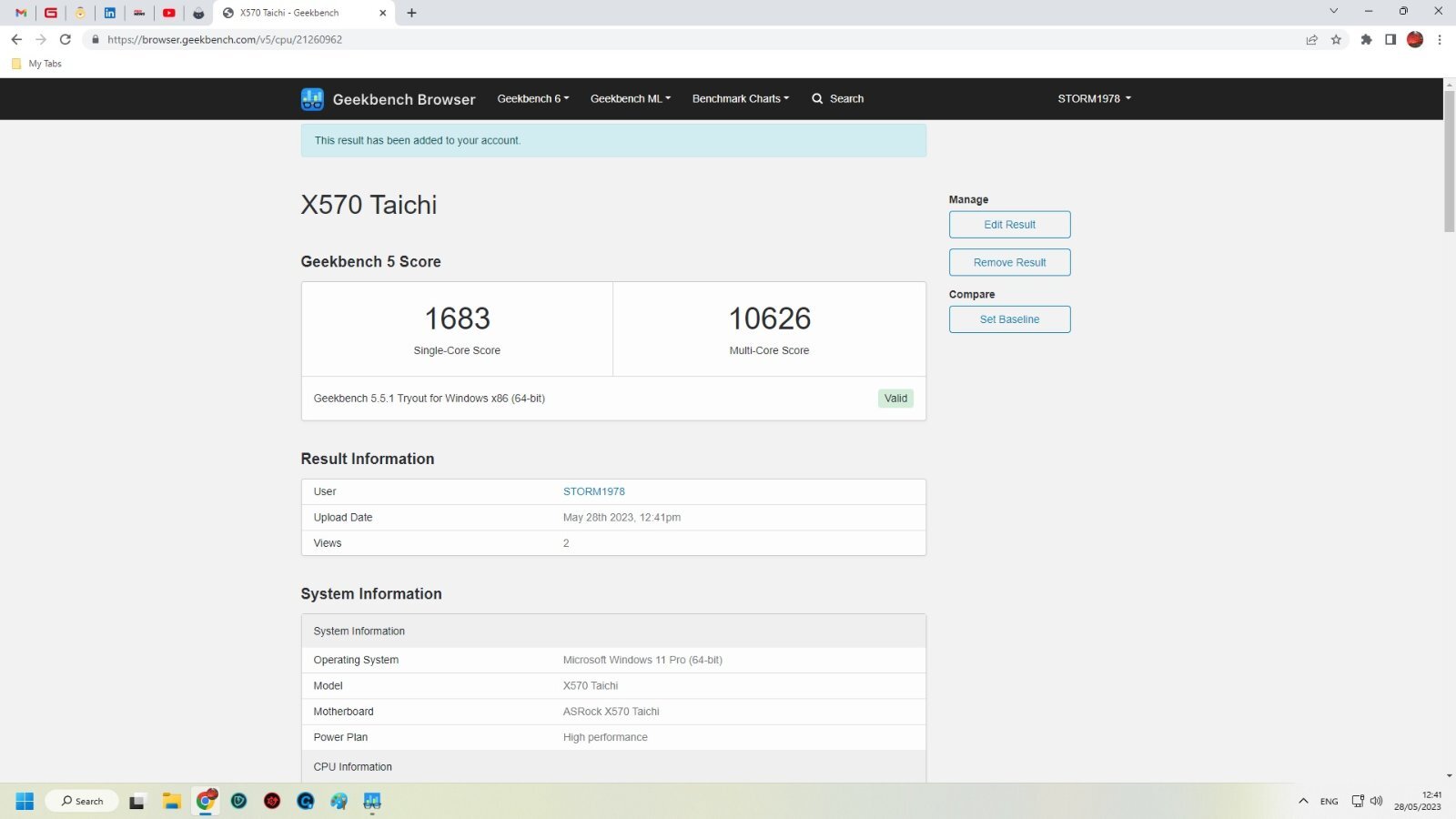Click the taskbar Search box
This screenshot has width=1456, height=819.
point(82,801)
